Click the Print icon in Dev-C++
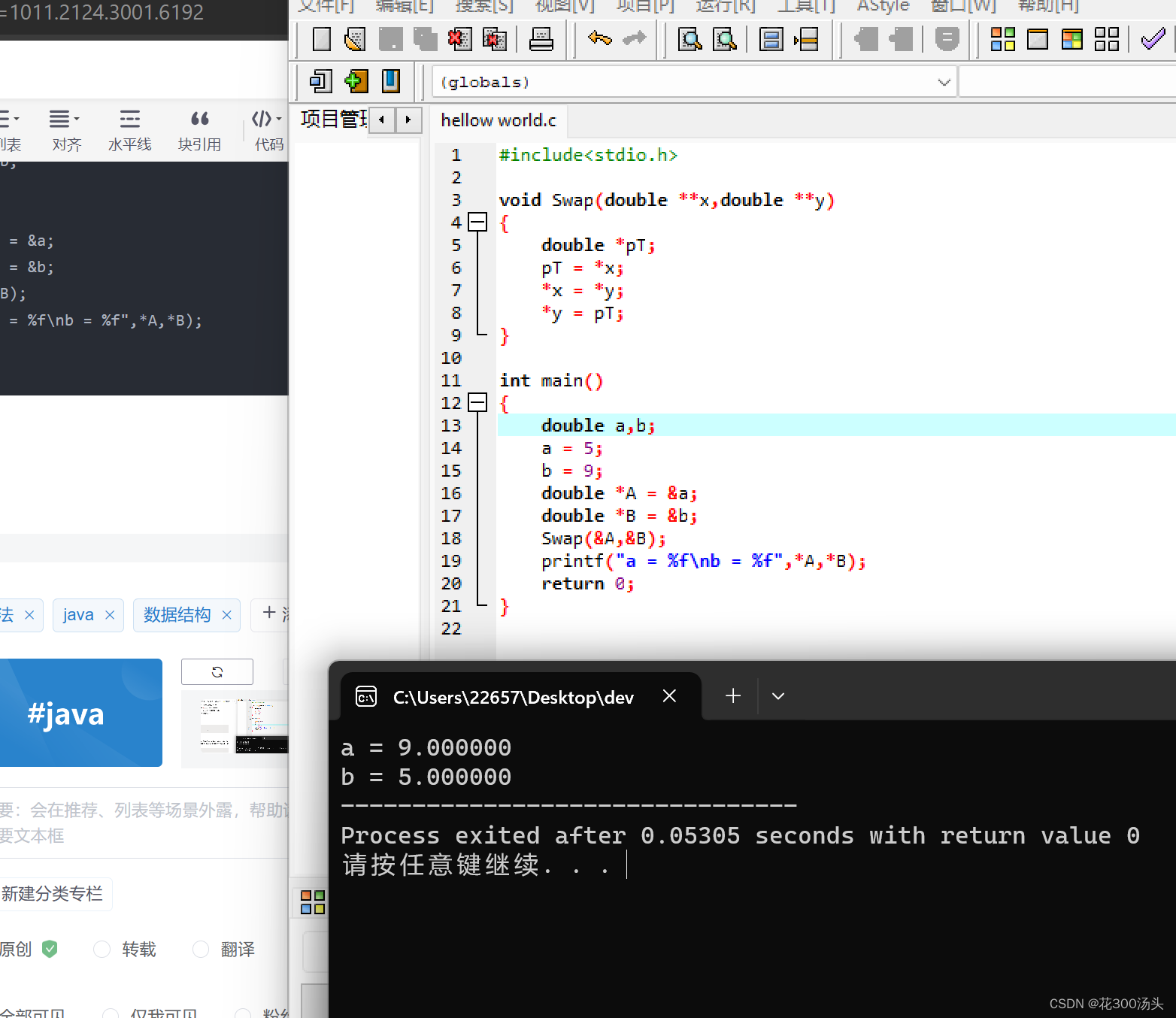 541,39
